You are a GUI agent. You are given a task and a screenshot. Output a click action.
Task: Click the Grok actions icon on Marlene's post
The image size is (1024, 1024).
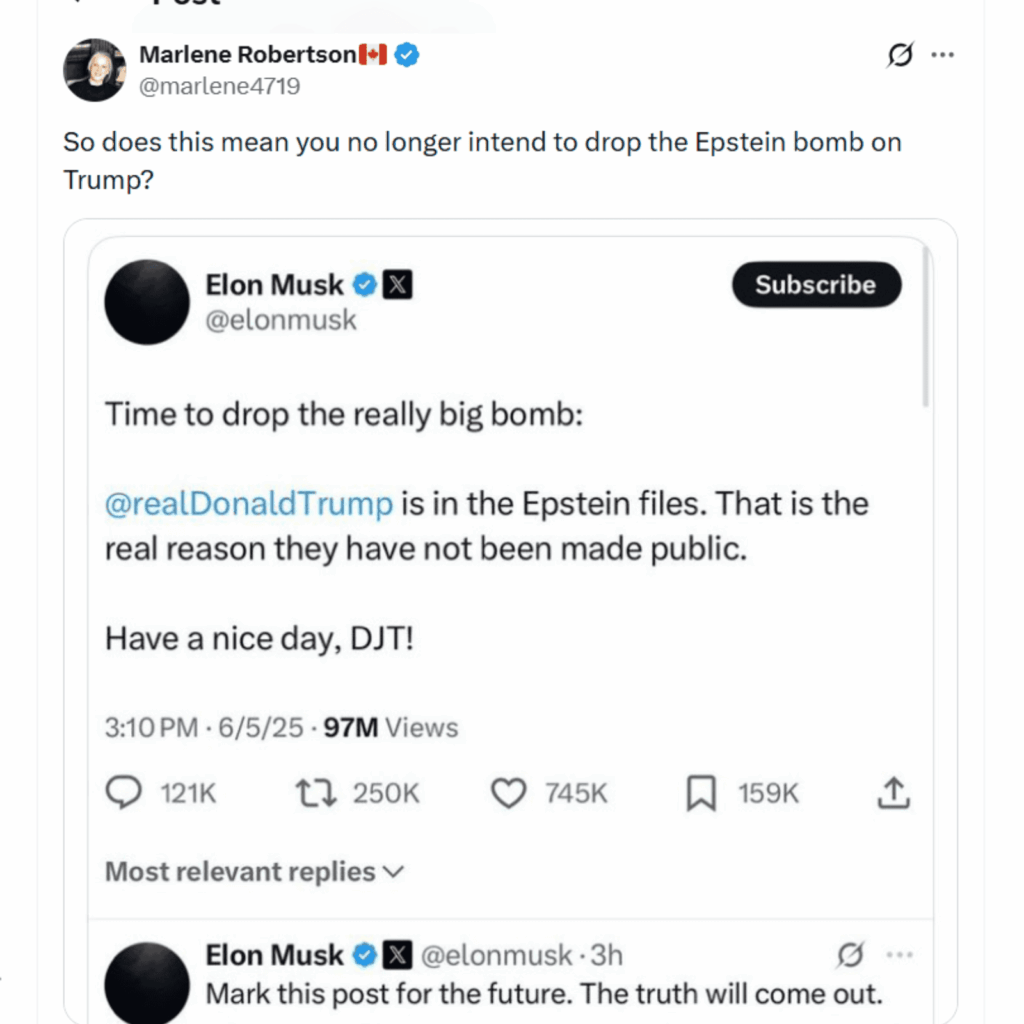[899, 55]
